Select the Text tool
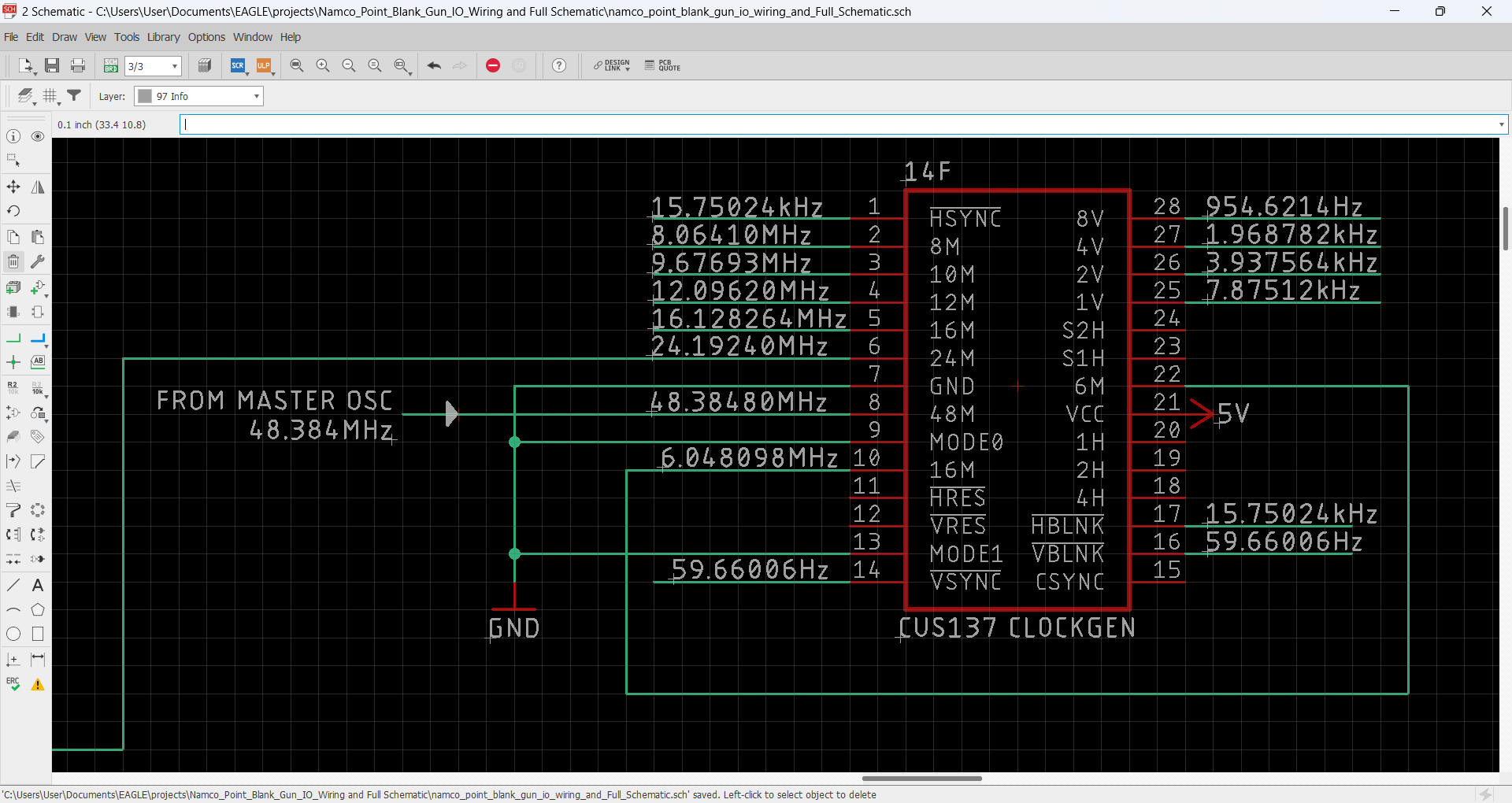 tap(38, 585)
